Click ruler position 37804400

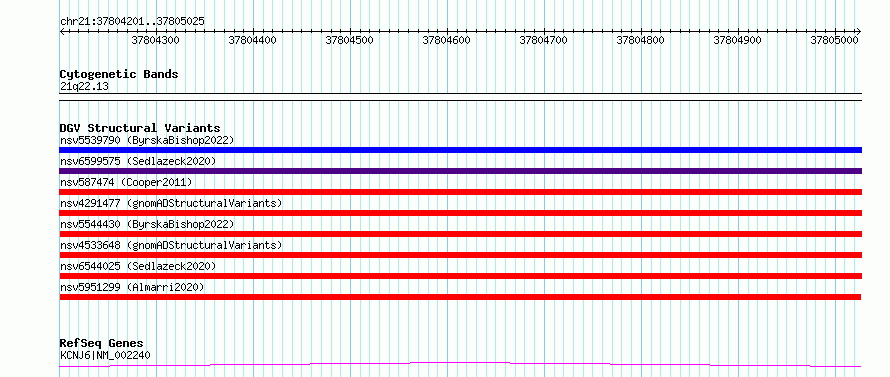pos(253,40)
